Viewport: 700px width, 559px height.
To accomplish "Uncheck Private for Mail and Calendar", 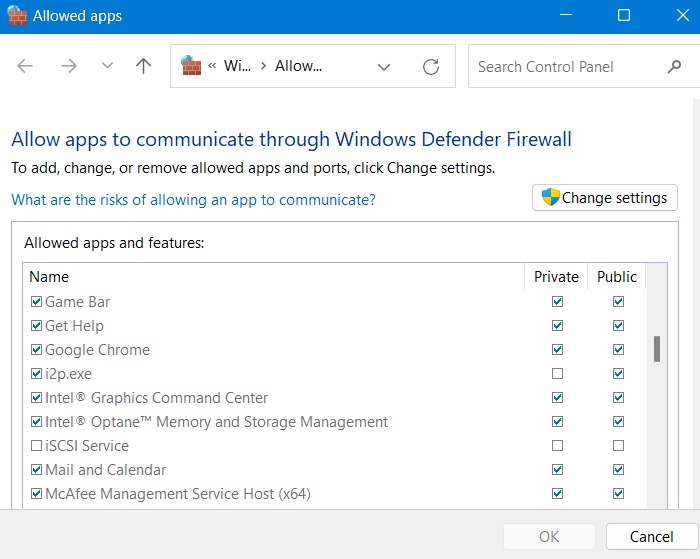I will pyautogui.click(x=557, y=470).
